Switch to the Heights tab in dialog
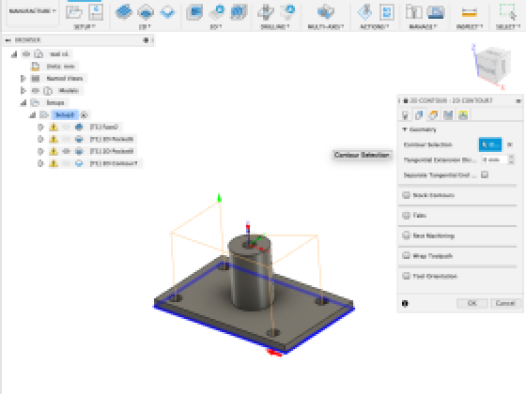The height and width of the screenshot is (394, 526). click(x=433, y=115)
